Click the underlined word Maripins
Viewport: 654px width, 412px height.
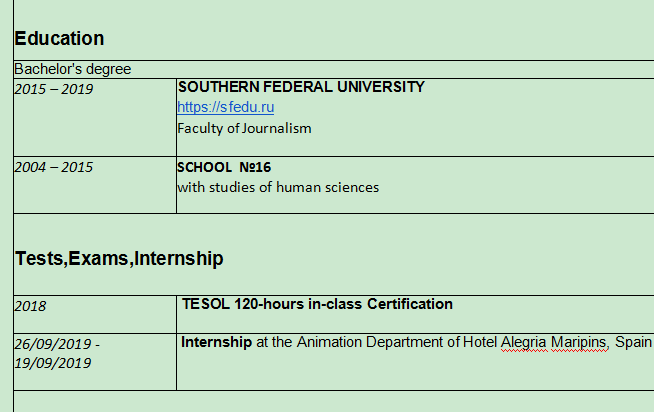click(580, 342)
